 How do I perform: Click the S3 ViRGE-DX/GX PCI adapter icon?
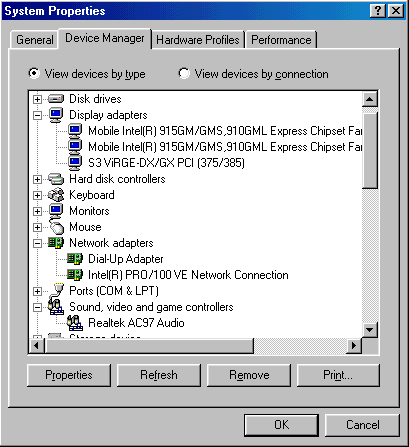point(75,163)
